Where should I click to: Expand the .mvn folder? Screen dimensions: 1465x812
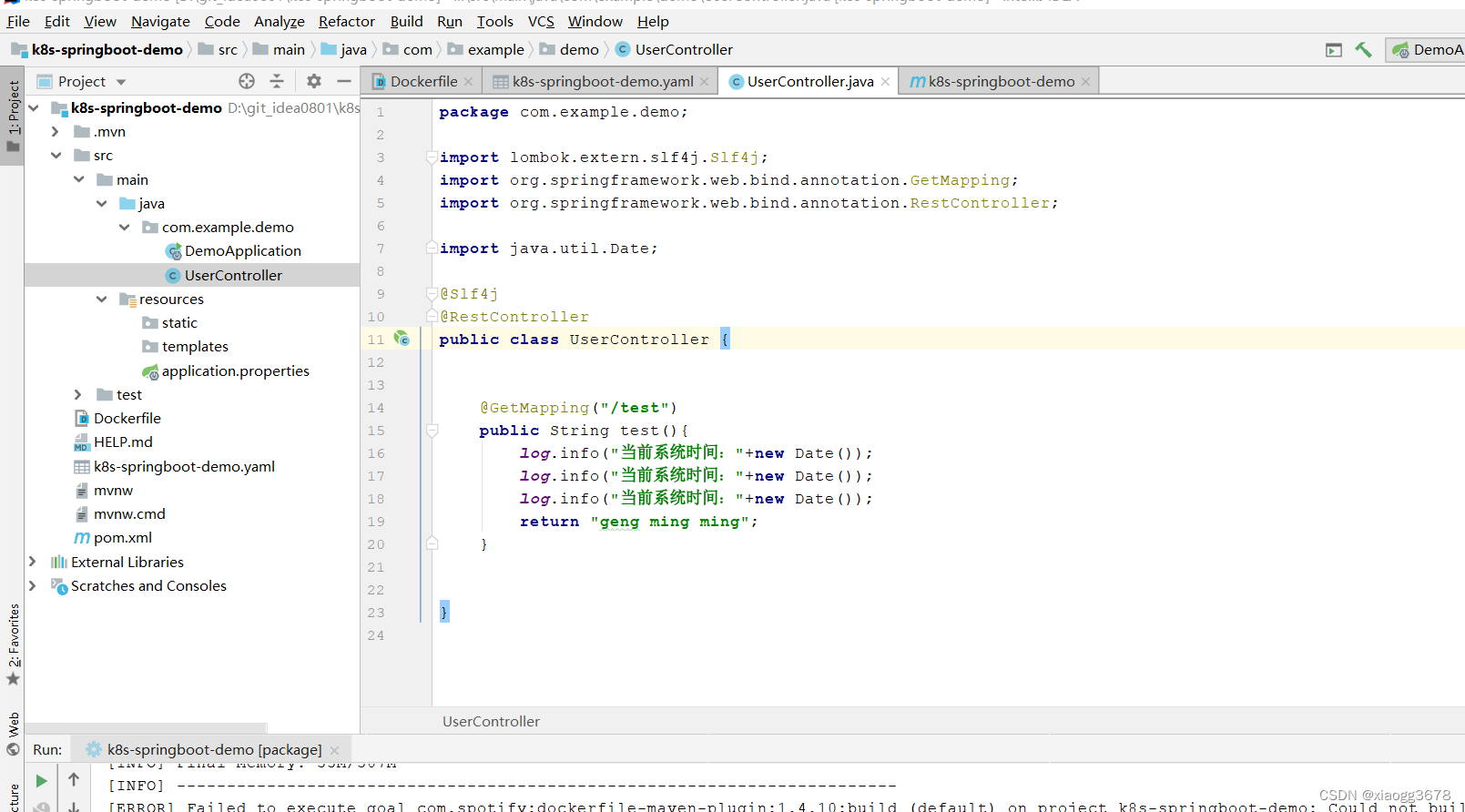pyautogui.click(x=56, y=131)
